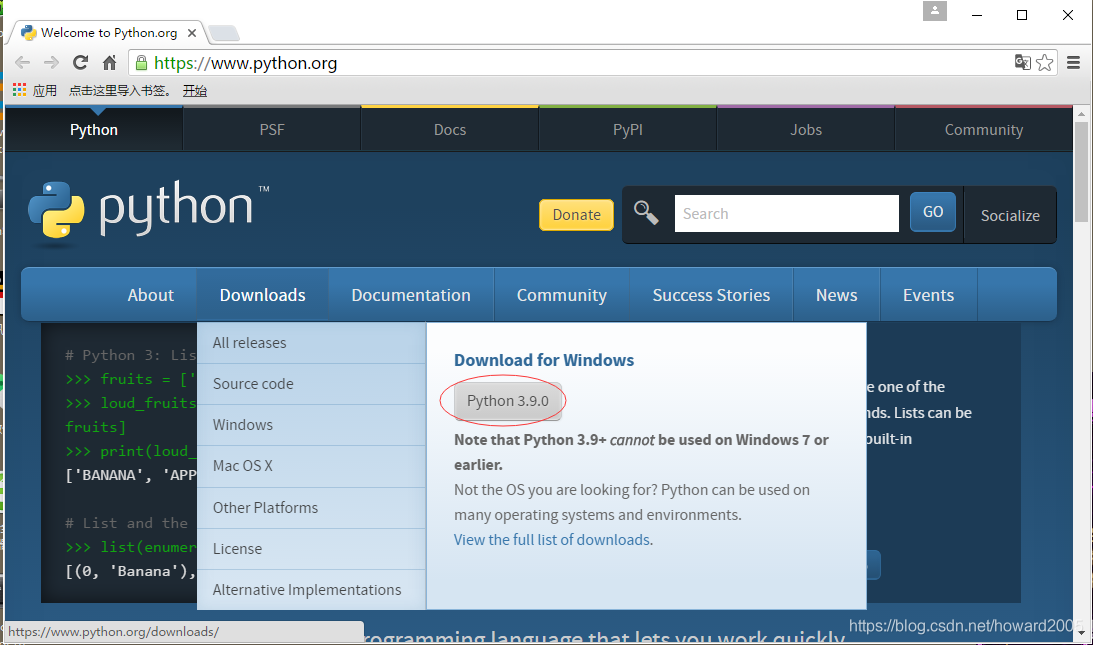The image size is (1093, 645).
Task: Open the translate page icon in address bar
Action: click(1022, 63)
